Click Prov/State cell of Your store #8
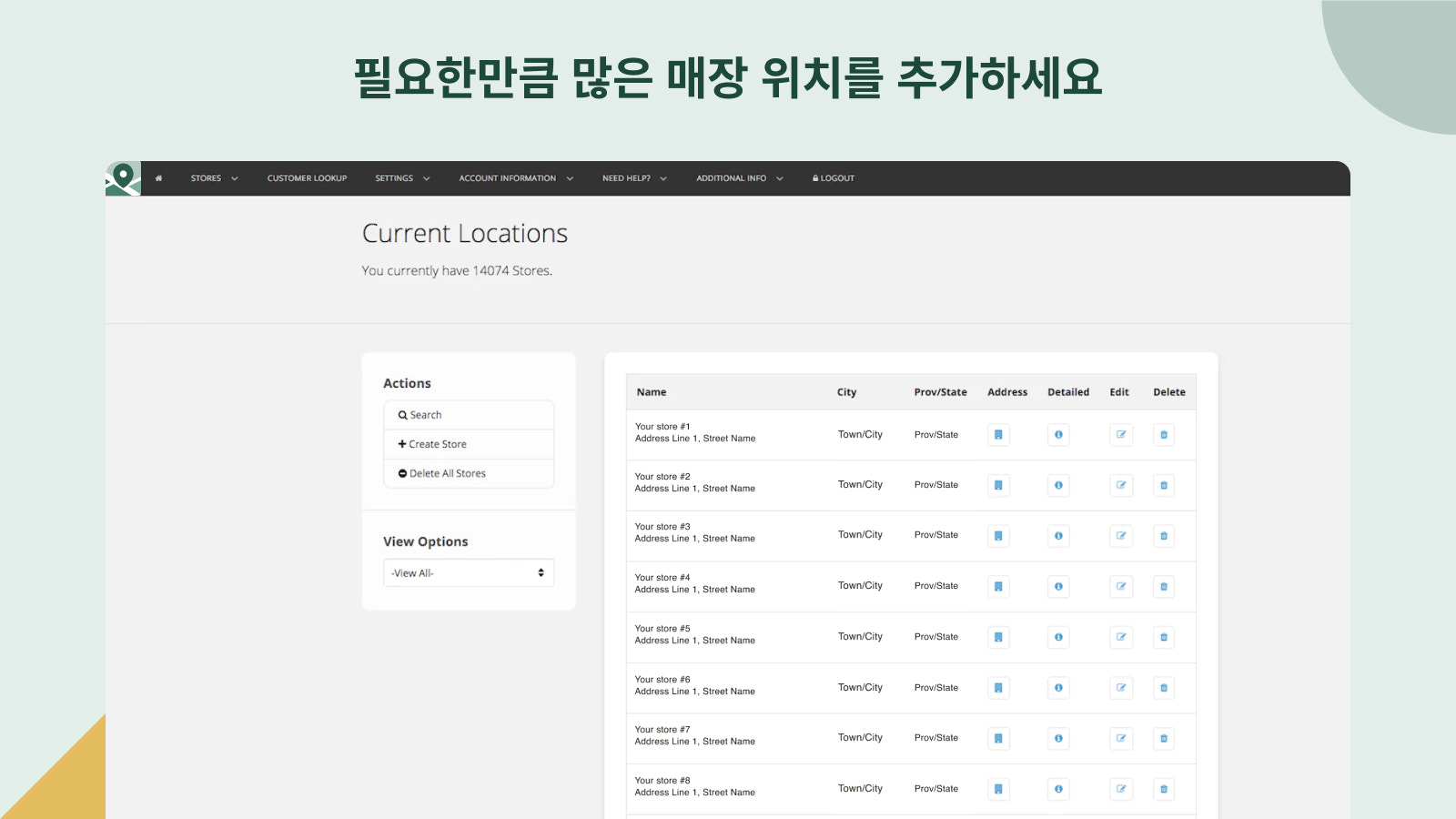Viewport: 1456px width, 819px height. click(936, 789)
